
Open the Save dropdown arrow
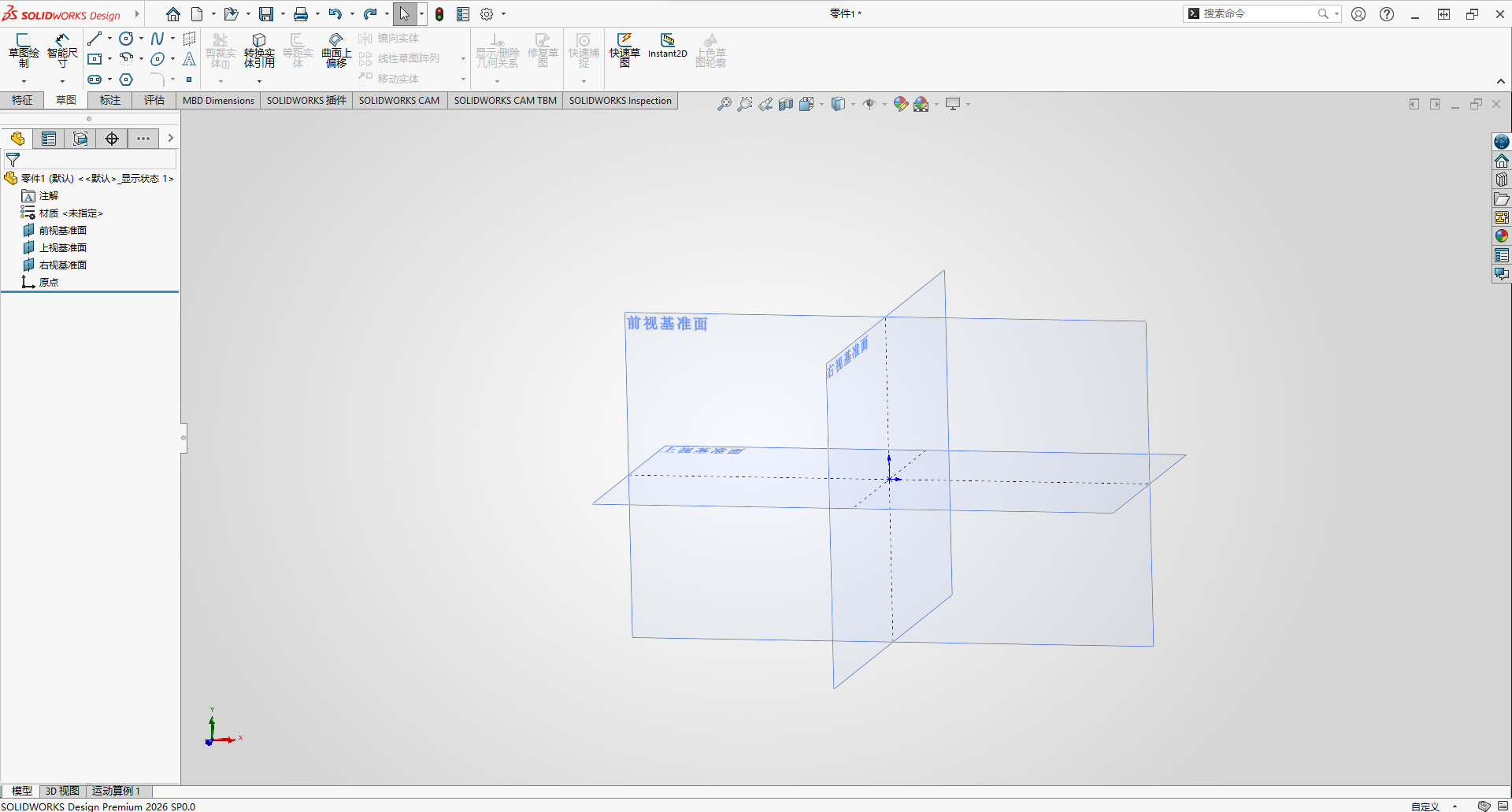(283, 14)
